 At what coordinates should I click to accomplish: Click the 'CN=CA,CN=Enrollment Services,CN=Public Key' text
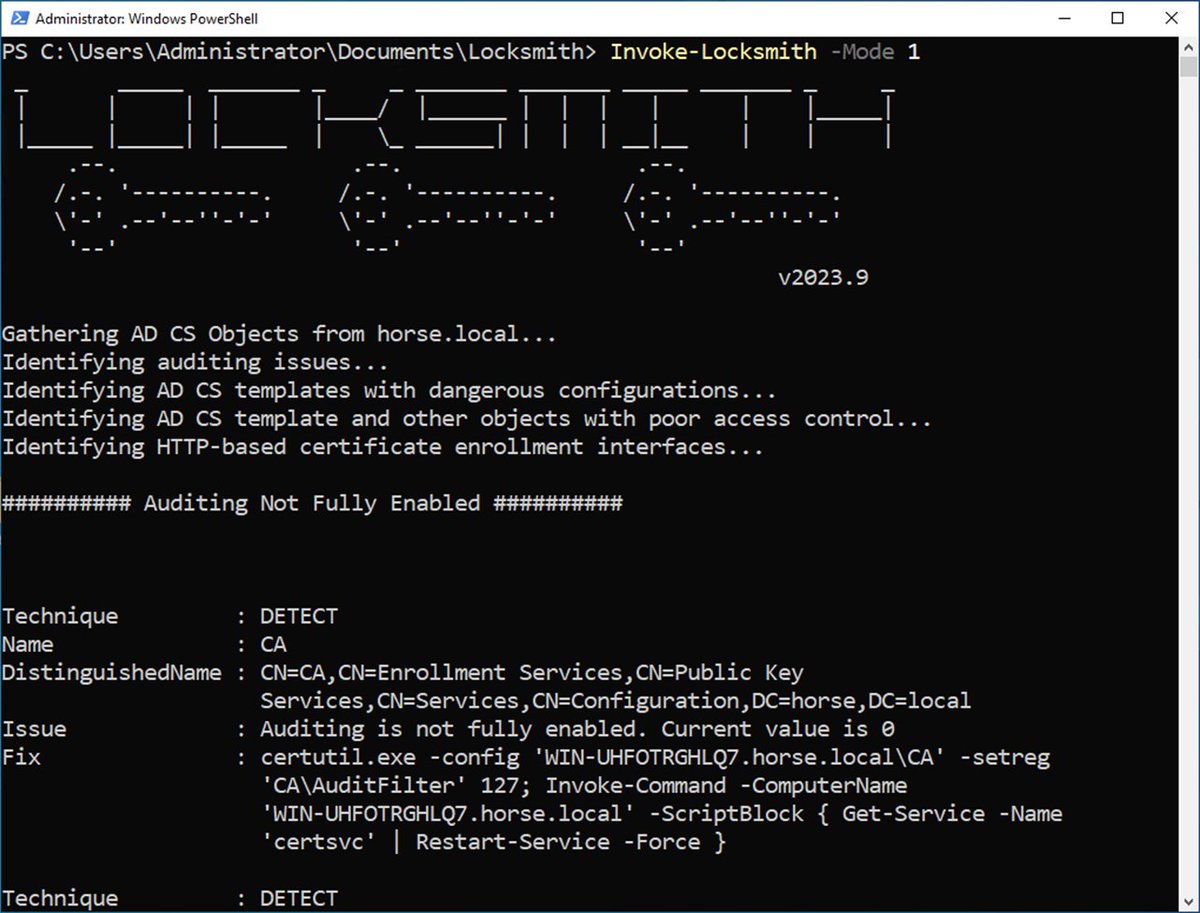[531, 672]
